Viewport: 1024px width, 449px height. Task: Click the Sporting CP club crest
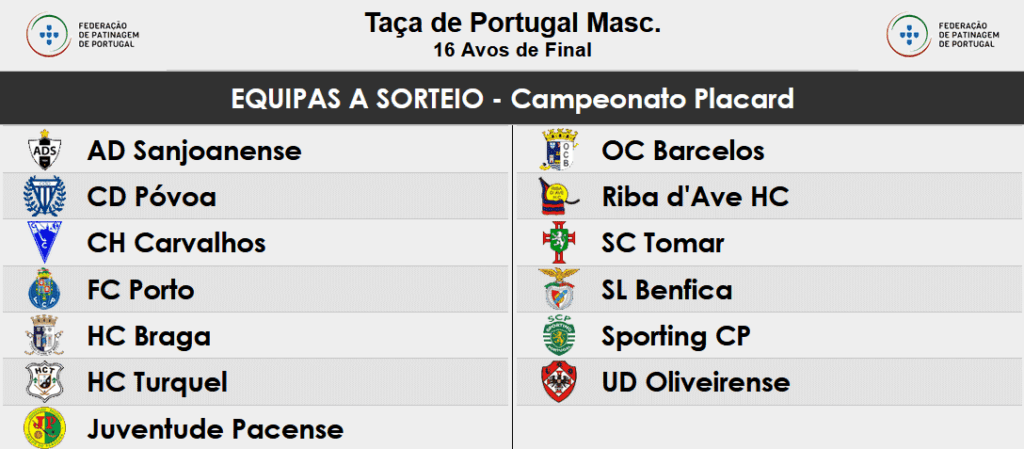[558, 336]
